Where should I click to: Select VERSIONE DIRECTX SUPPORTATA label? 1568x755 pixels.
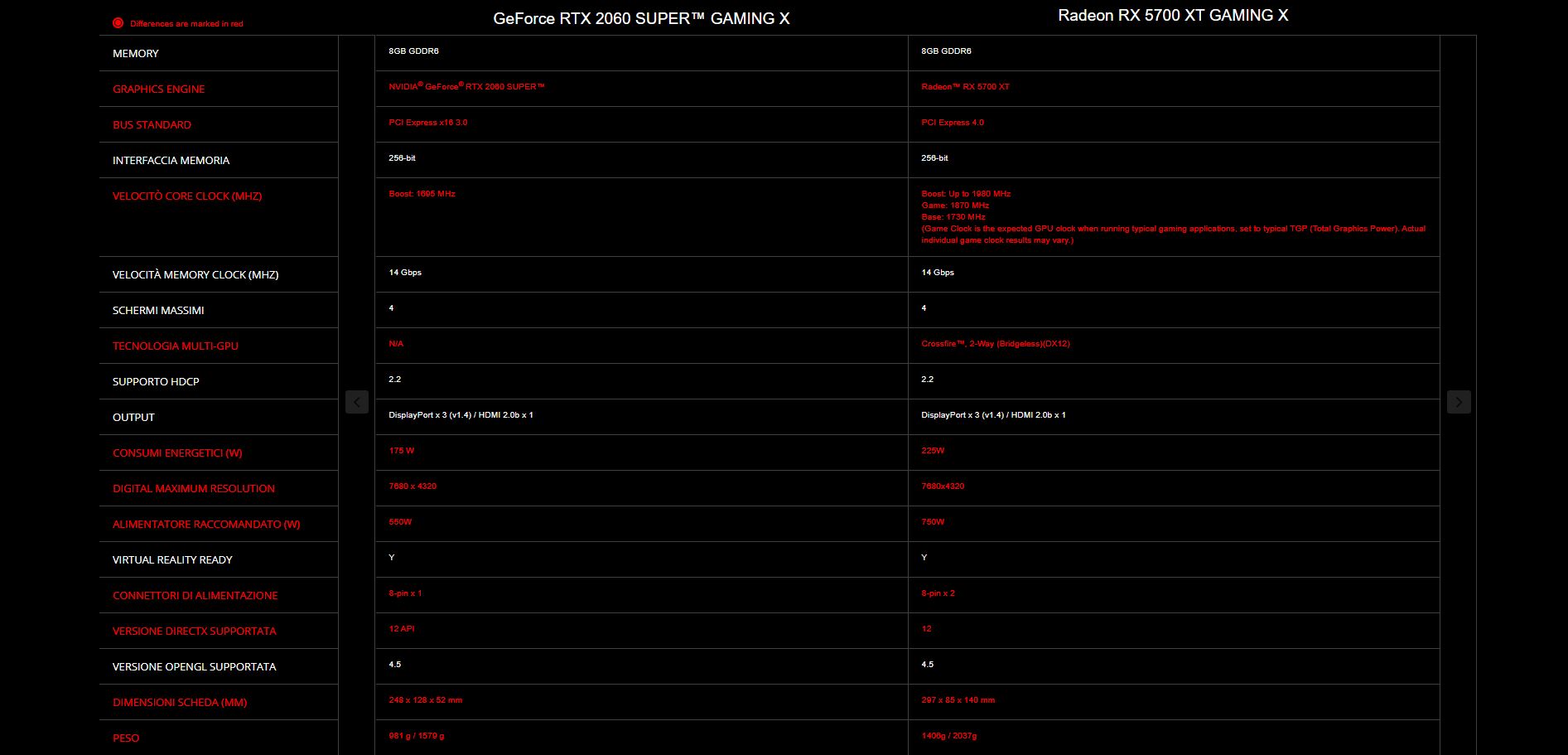pos(195,631)
